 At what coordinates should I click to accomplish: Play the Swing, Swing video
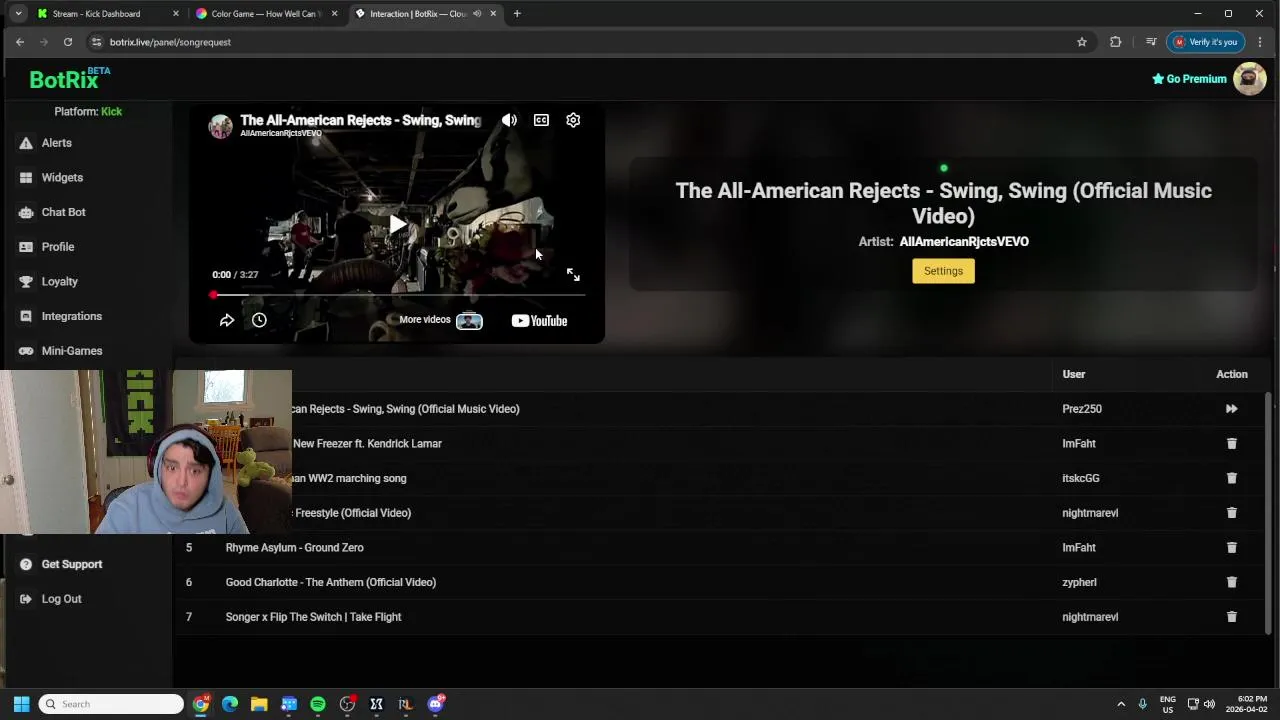click(397, 225)
